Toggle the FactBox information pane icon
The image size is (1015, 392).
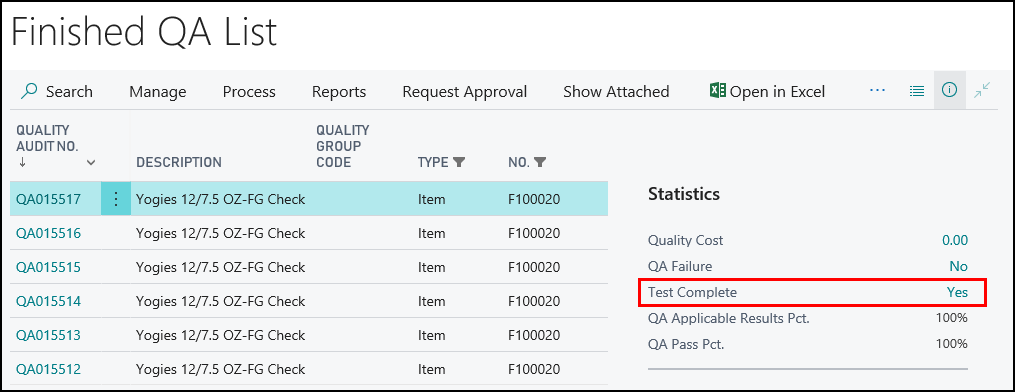pos(950,91)
